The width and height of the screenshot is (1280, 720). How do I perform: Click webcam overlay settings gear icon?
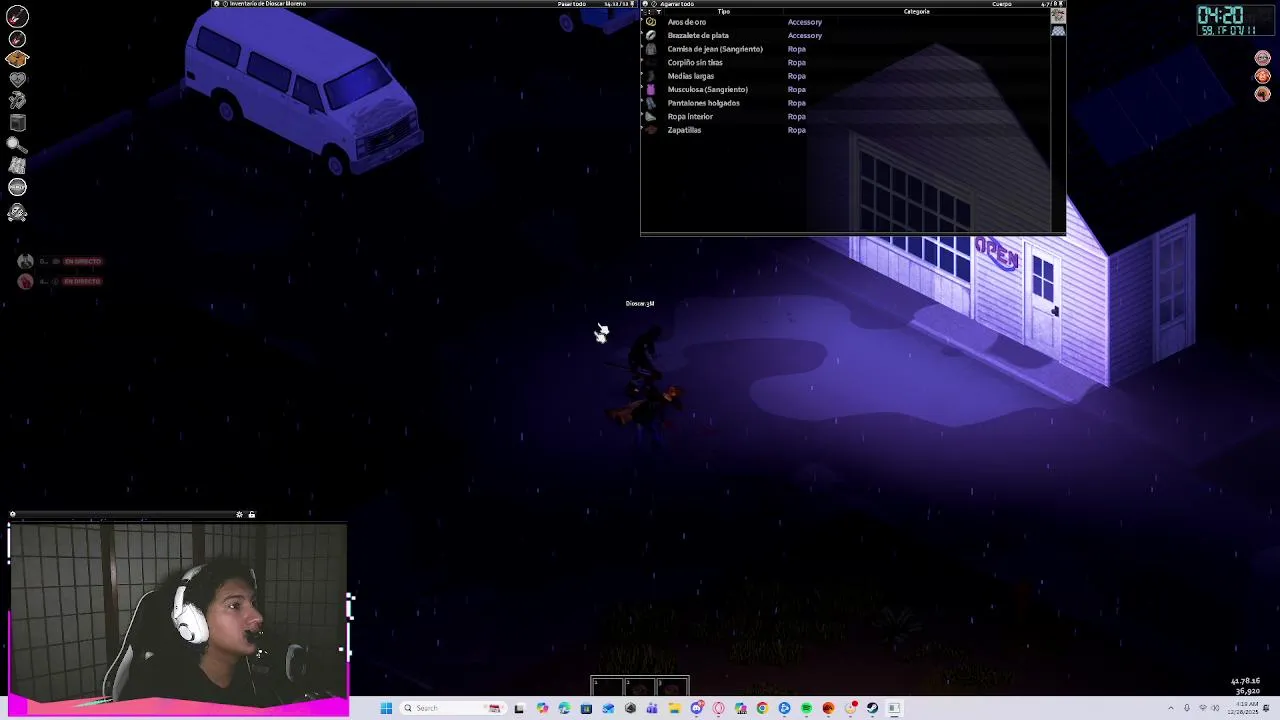tap(239, 515)
